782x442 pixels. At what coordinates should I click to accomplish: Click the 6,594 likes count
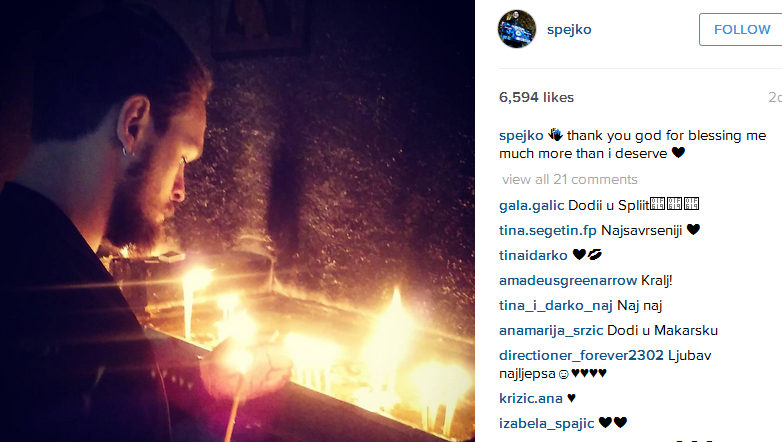point(536,97)
